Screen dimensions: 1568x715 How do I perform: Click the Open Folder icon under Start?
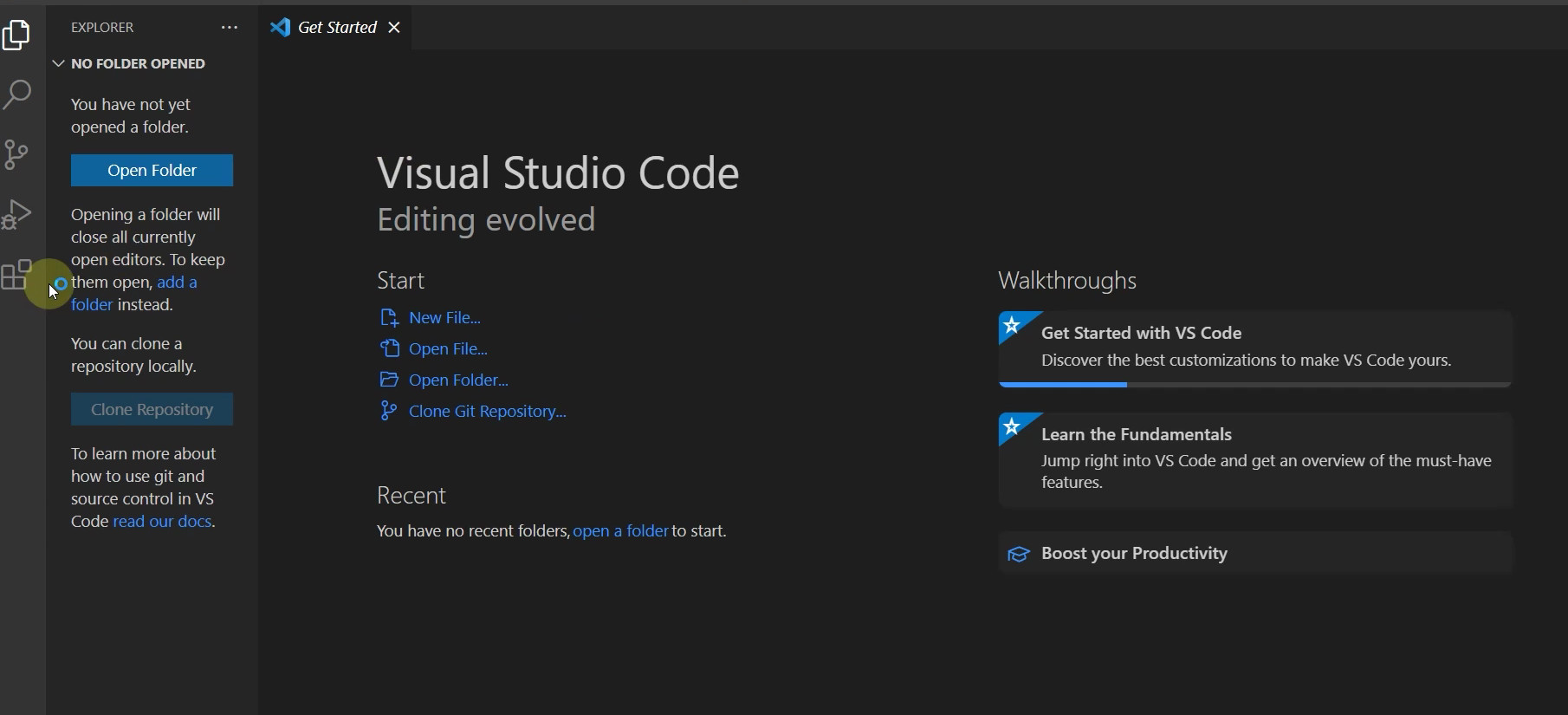tap(389, 380)
